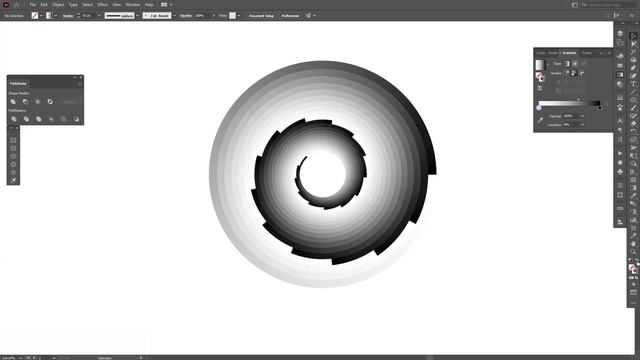Select the Rounded Rectangle tool
640x360 pixels.
(x=13, y=148)
